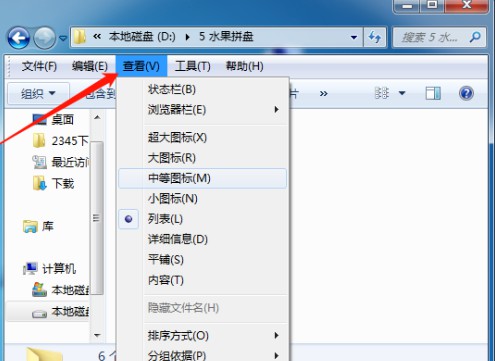The image size is (495, 361).
Task: Expand the 排序方式(O) submenu
Action: [x=203, y=335]
